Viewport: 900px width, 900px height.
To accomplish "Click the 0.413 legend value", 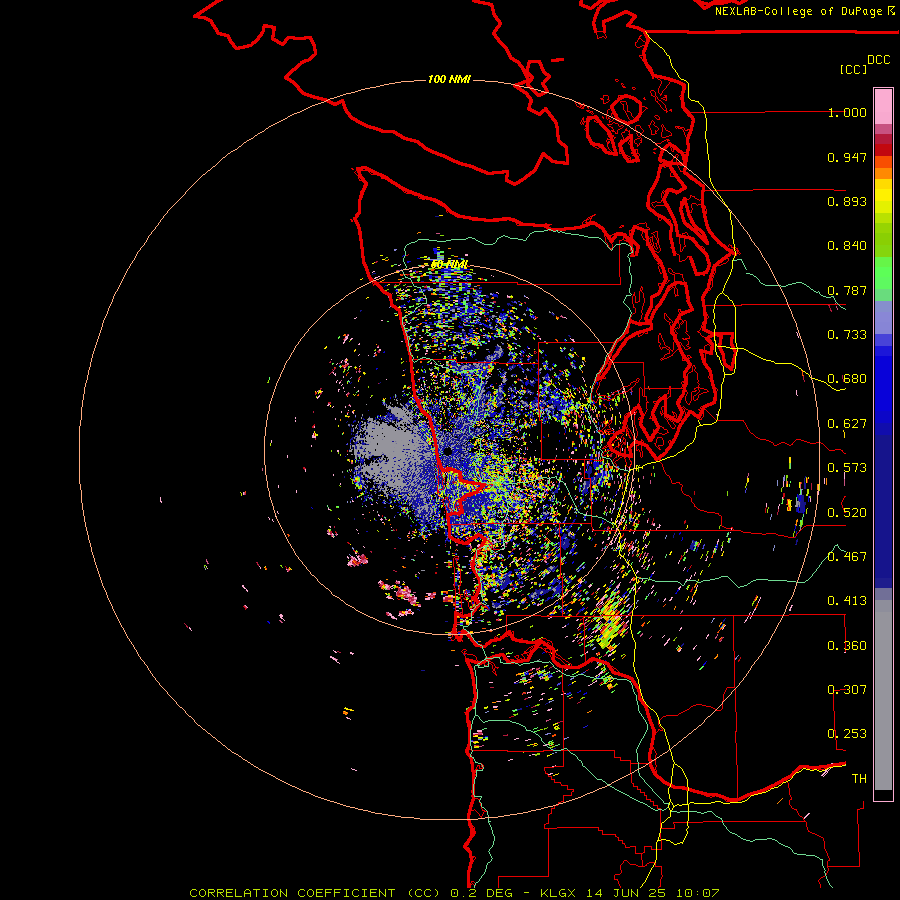I will [847, 601].
